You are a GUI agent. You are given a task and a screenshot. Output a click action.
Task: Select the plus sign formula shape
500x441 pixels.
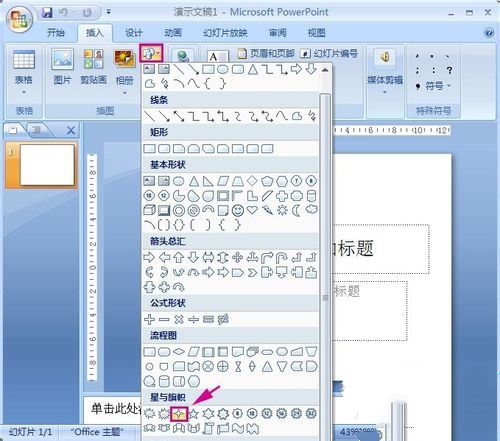tap(149, 320)
